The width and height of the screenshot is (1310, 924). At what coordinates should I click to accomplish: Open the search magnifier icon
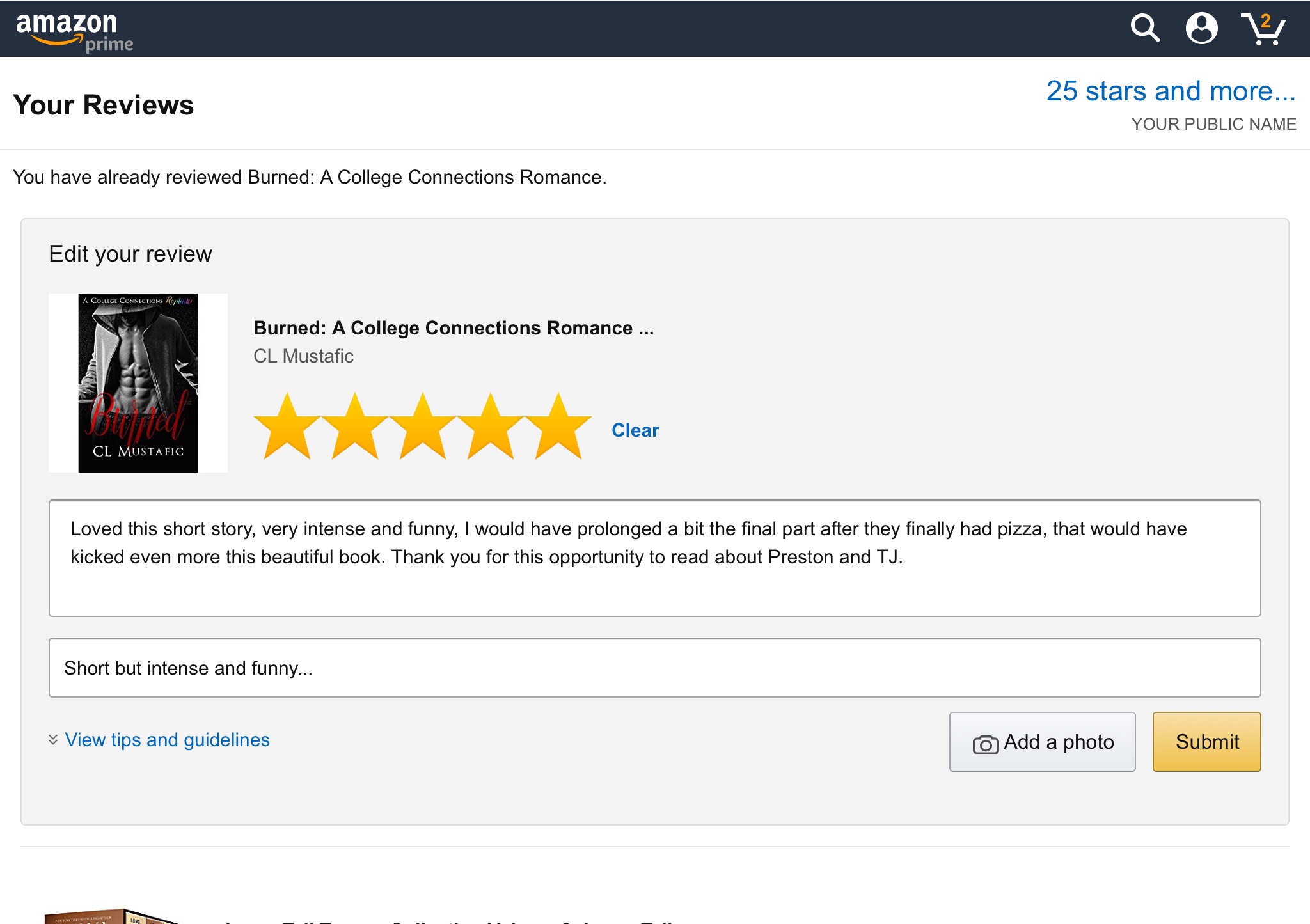pyautogui.click(x=1144, y=28)
